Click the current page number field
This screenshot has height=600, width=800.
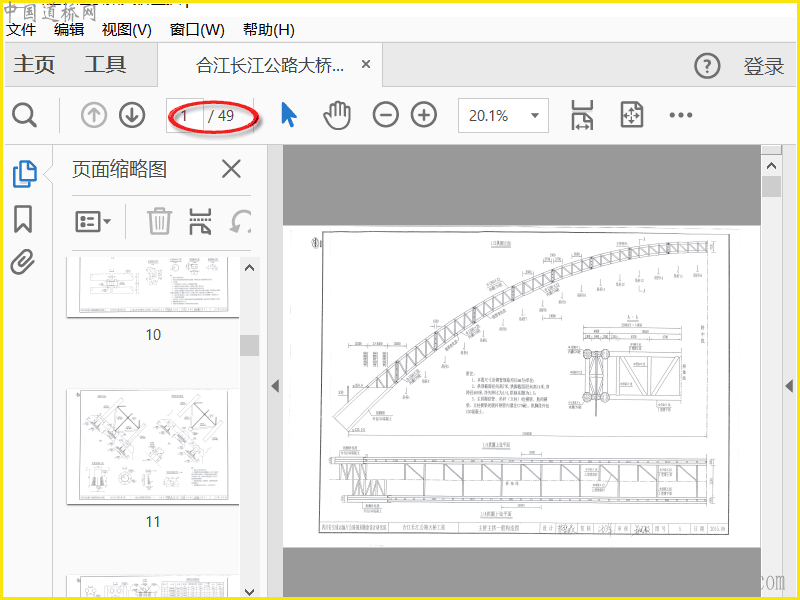(x=185, y=116)
